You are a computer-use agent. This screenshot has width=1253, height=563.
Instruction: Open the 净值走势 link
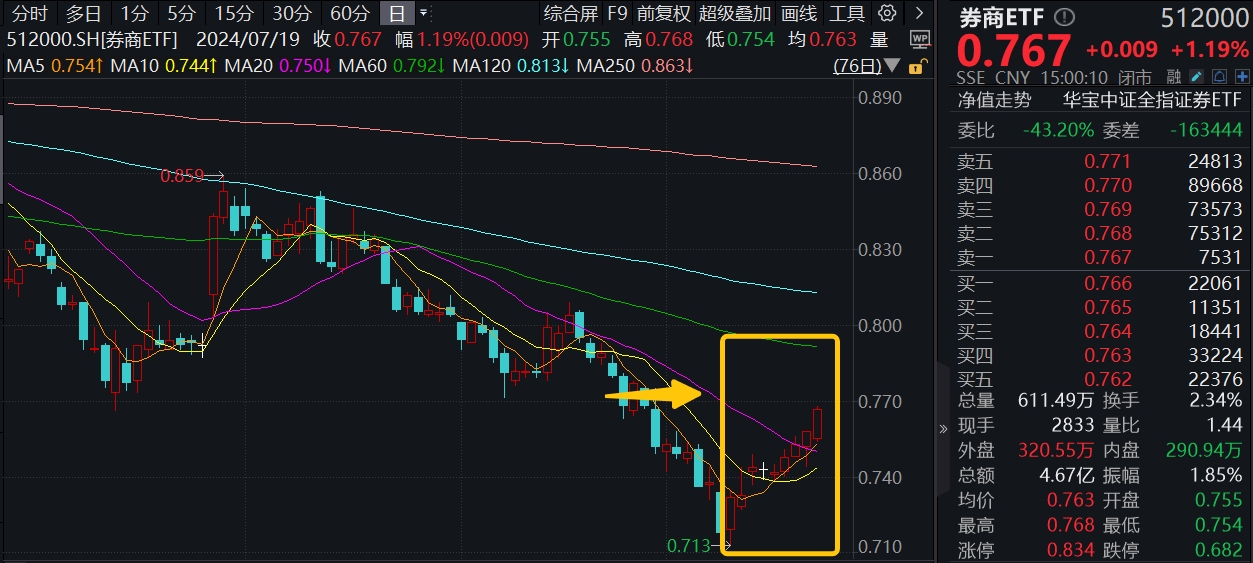(994, 100)
